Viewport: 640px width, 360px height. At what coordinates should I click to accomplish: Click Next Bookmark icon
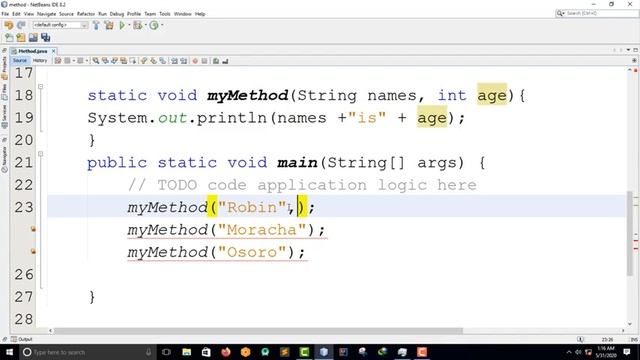click(153, 61)
